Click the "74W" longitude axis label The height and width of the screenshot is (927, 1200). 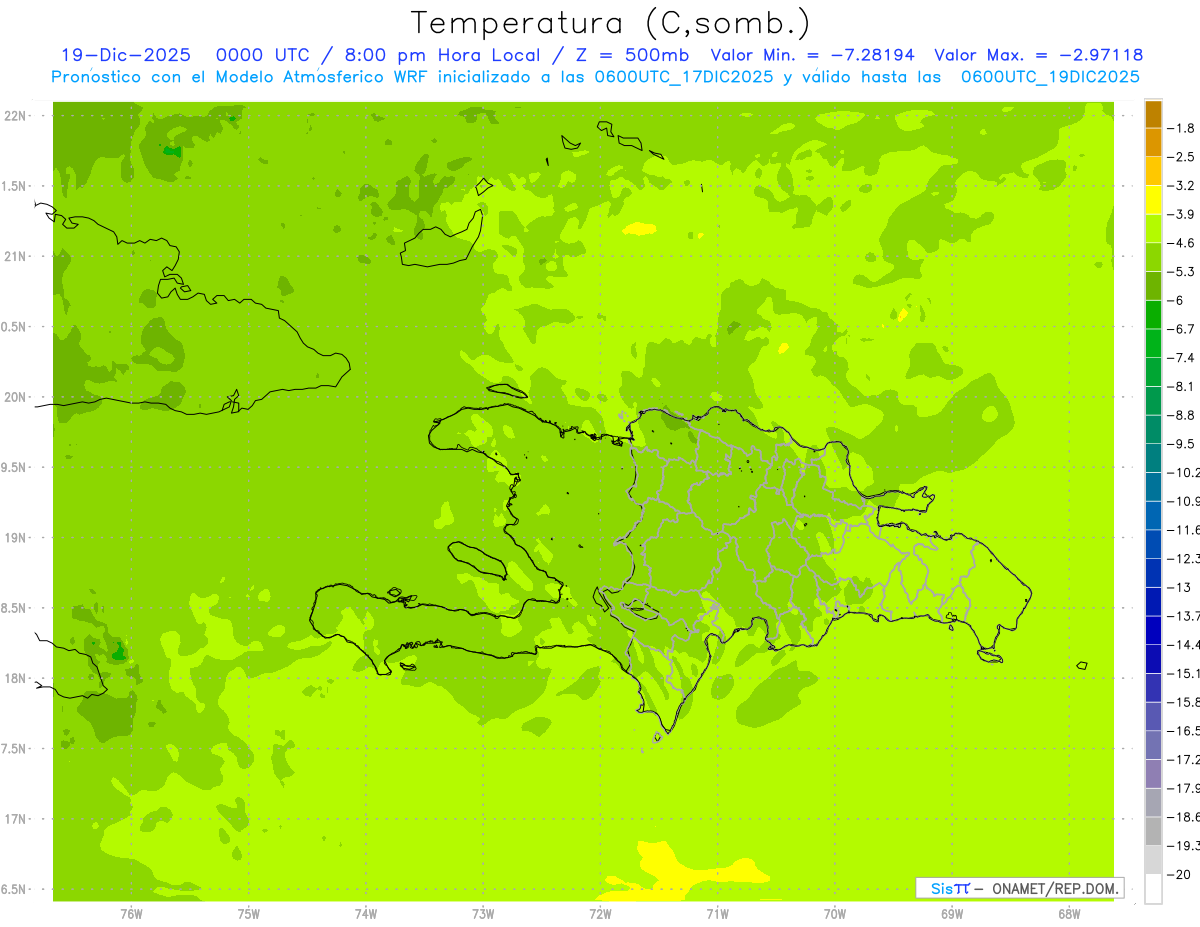[x=366, y=914]
